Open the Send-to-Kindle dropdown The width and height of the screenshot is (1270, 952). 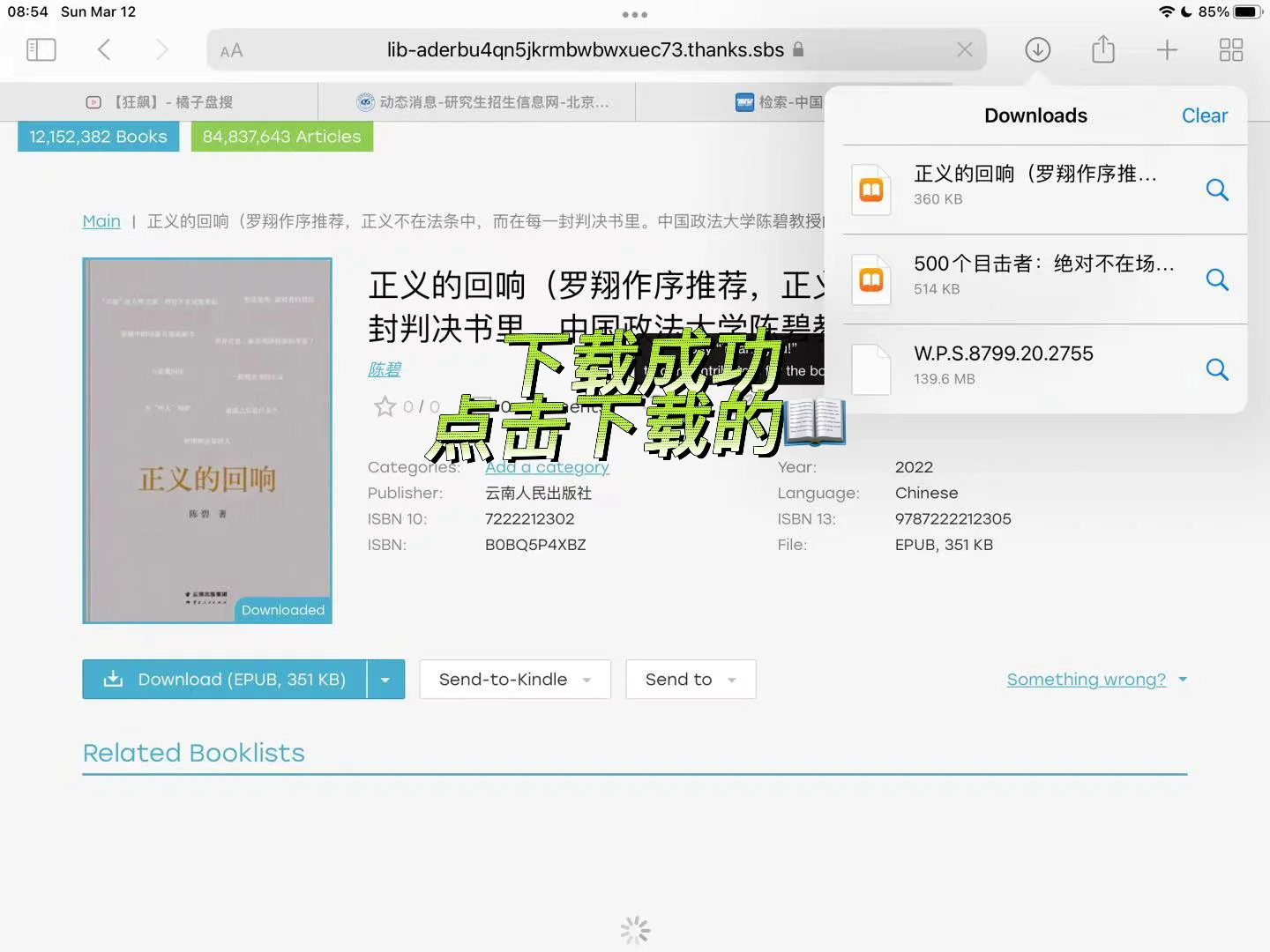tap(515, 680)
